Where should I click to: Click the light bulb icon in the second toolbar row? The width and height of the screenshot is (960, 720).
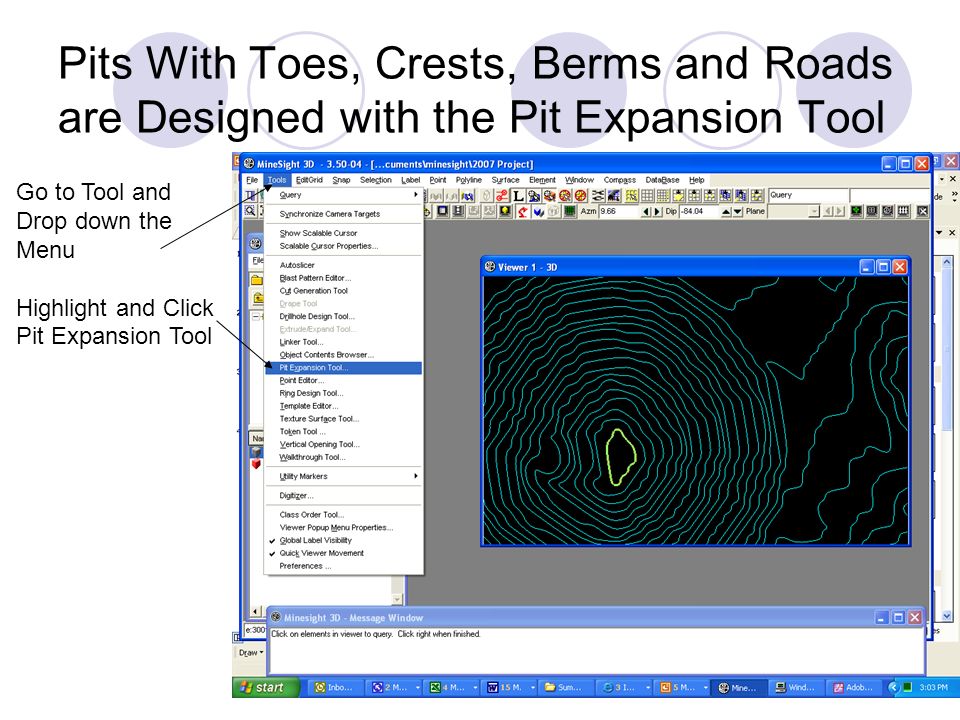point(505,211)
